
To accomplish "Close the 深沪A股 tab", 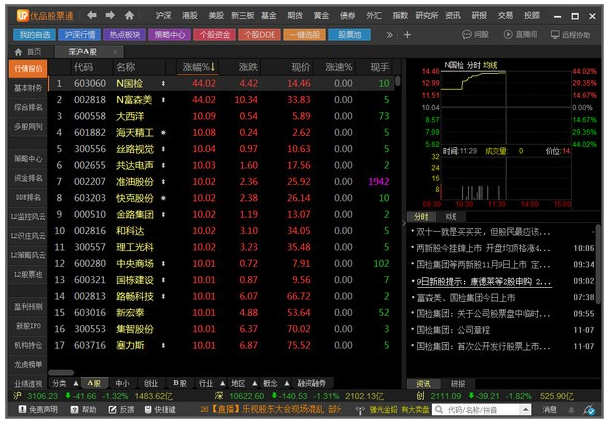I will [x=115, y=52].
